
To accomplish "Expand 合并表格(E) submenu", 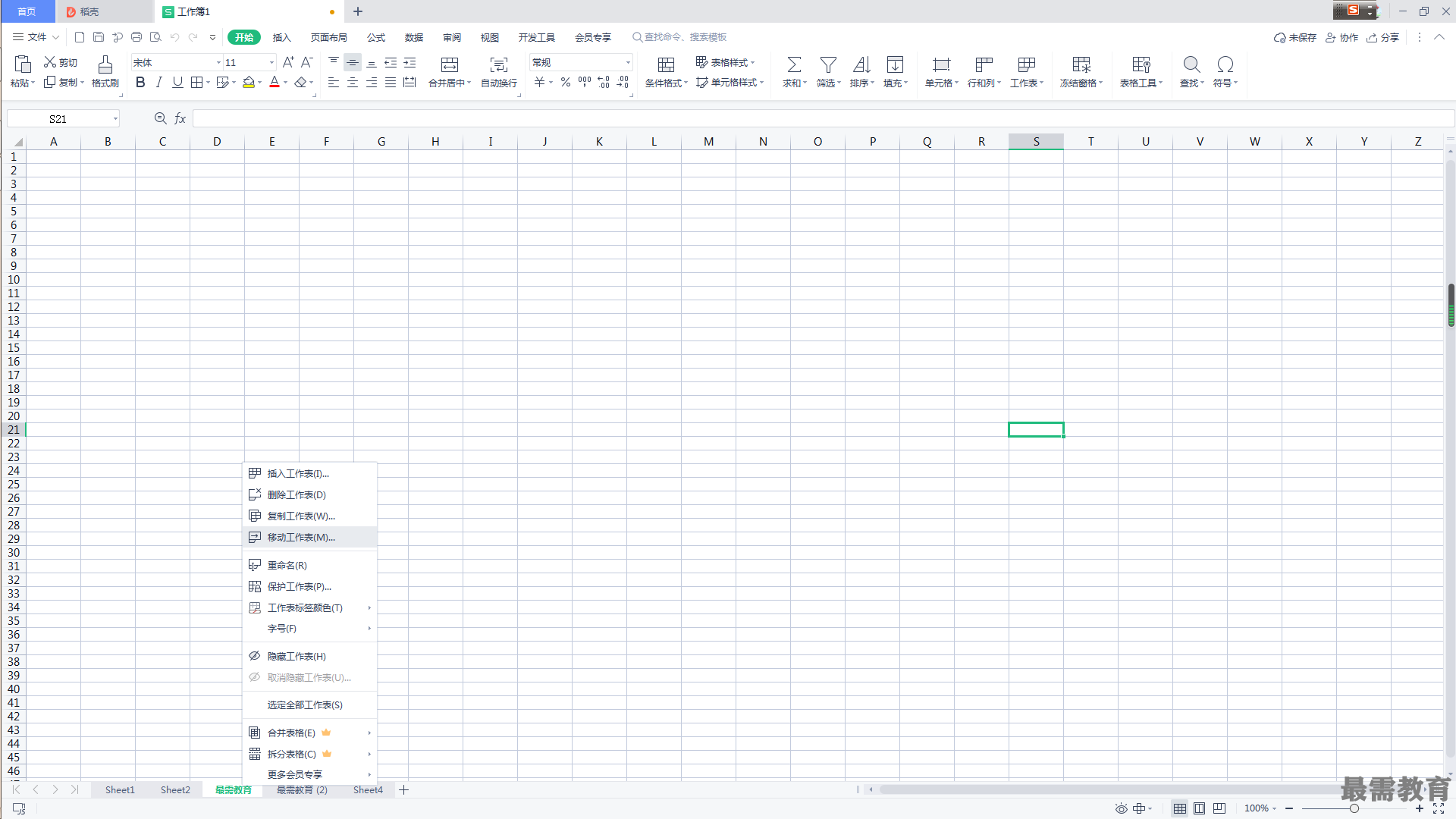I will click(x=309, y=733).
